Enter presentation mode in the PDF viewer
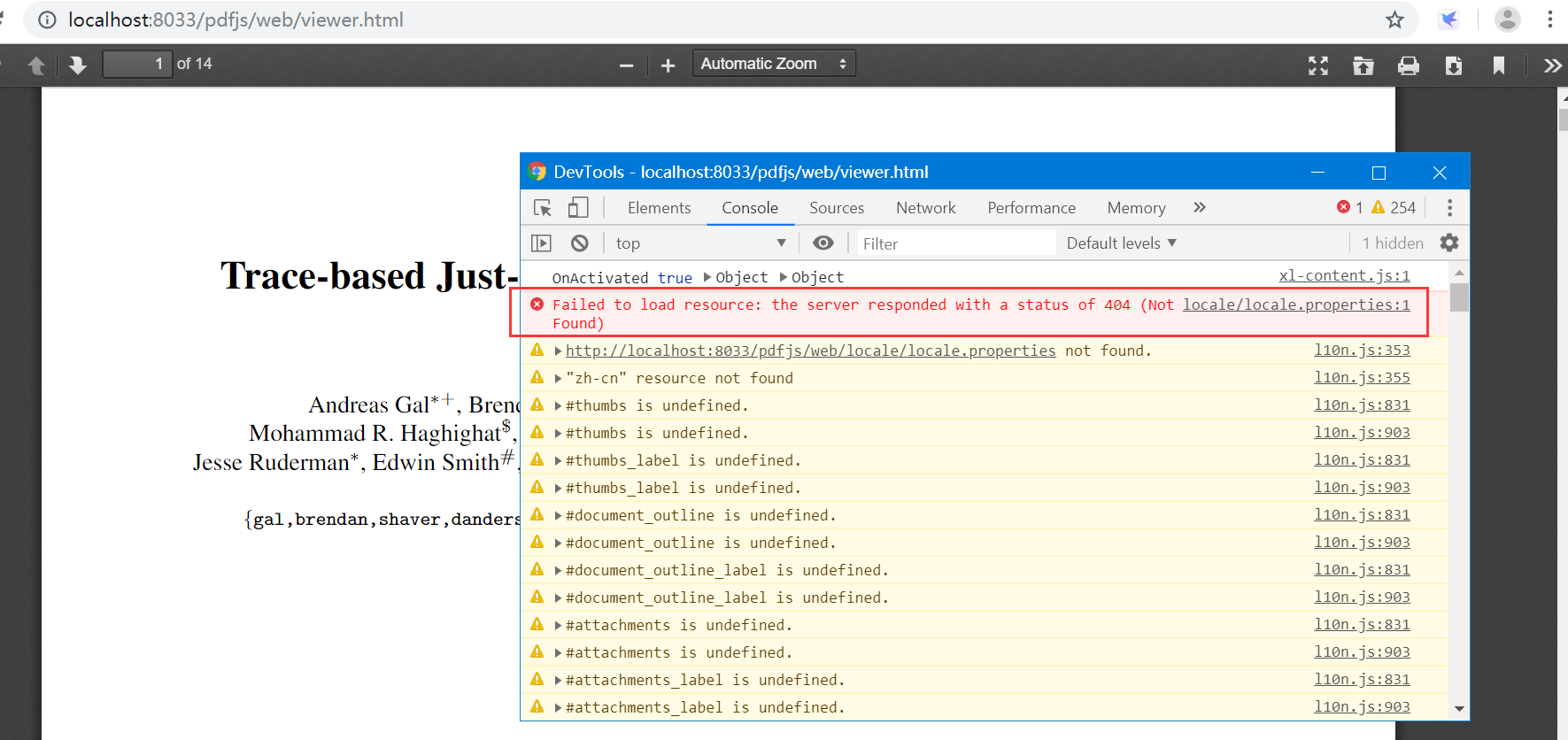This screenshot has width=1568, height=740. click(1318, 66)
